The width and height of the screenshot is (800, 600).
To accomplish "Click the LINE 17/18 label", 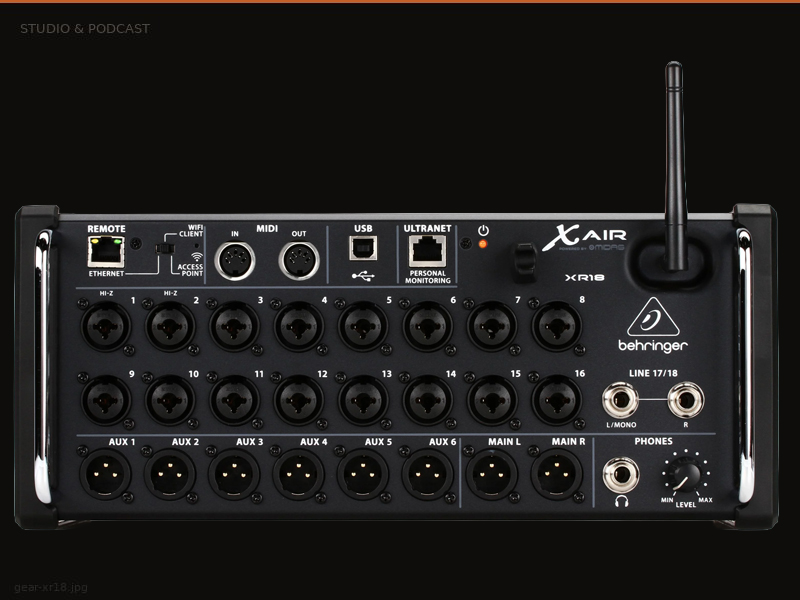I will tap(653, 373).
